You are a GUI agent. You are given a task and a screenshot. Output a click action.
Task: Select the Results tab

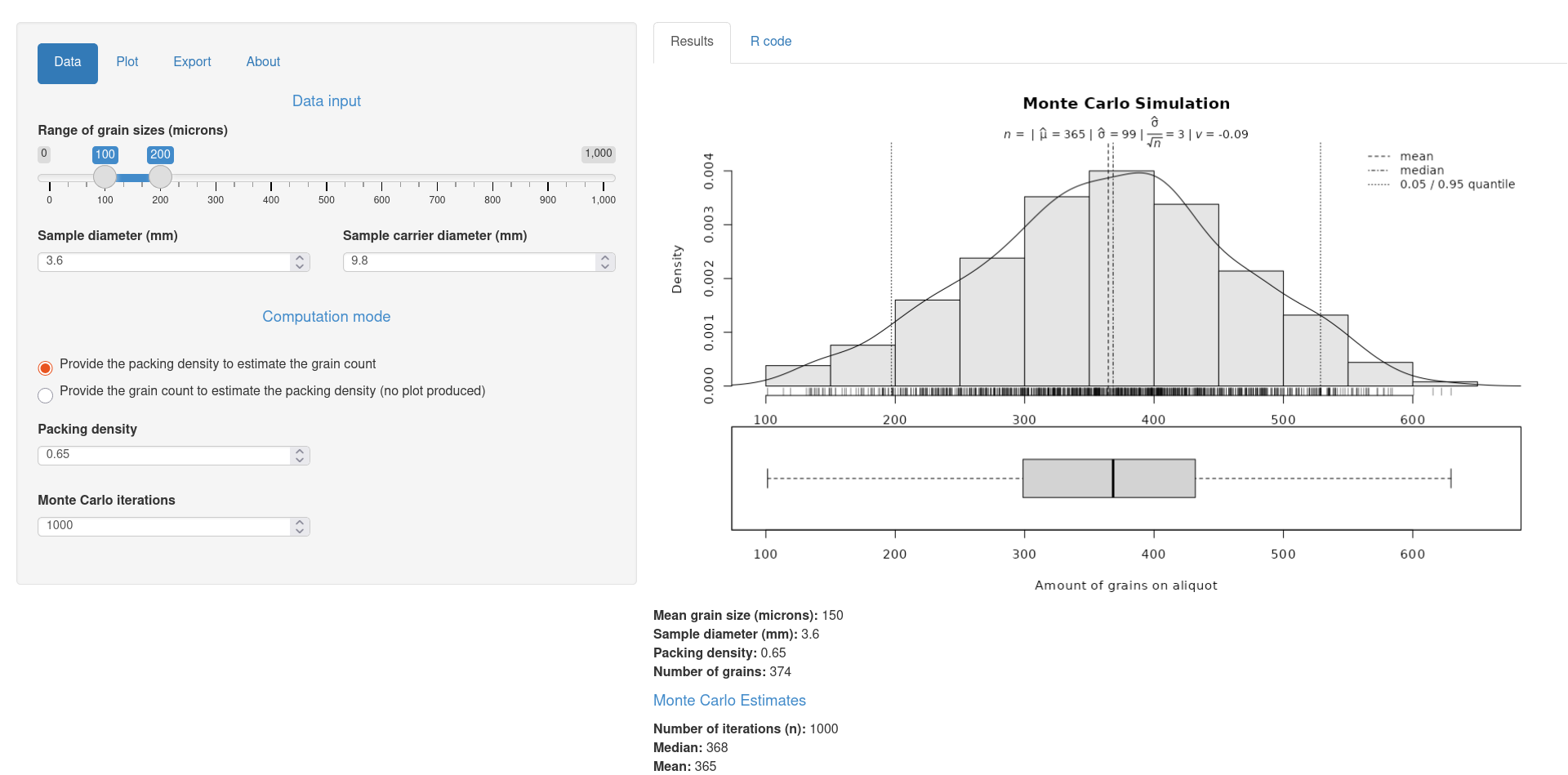(x=692, y=42)
